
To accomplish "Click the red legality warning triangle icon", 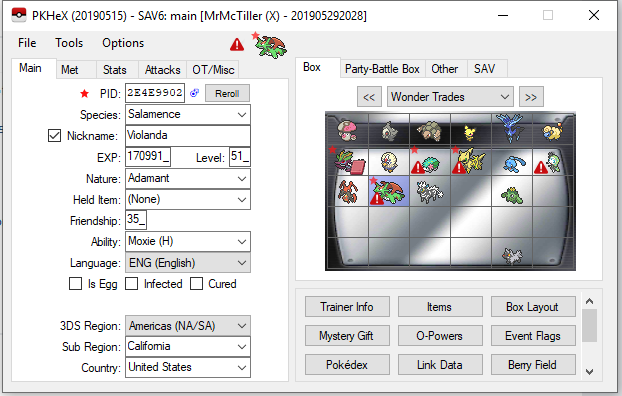I will (x=237, y=44).
